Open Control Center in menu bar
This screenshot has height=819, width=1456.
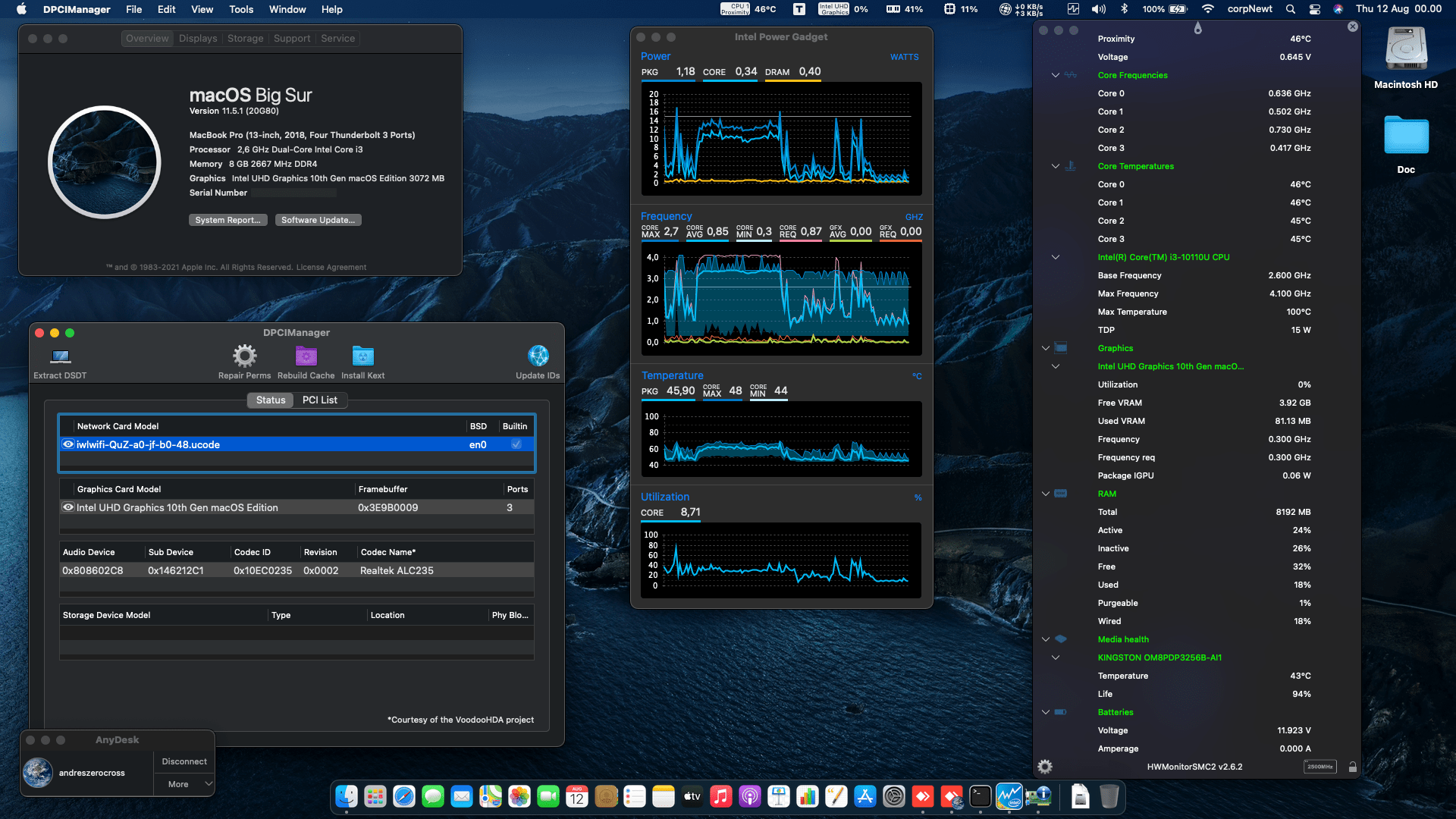pos(1315,9)
